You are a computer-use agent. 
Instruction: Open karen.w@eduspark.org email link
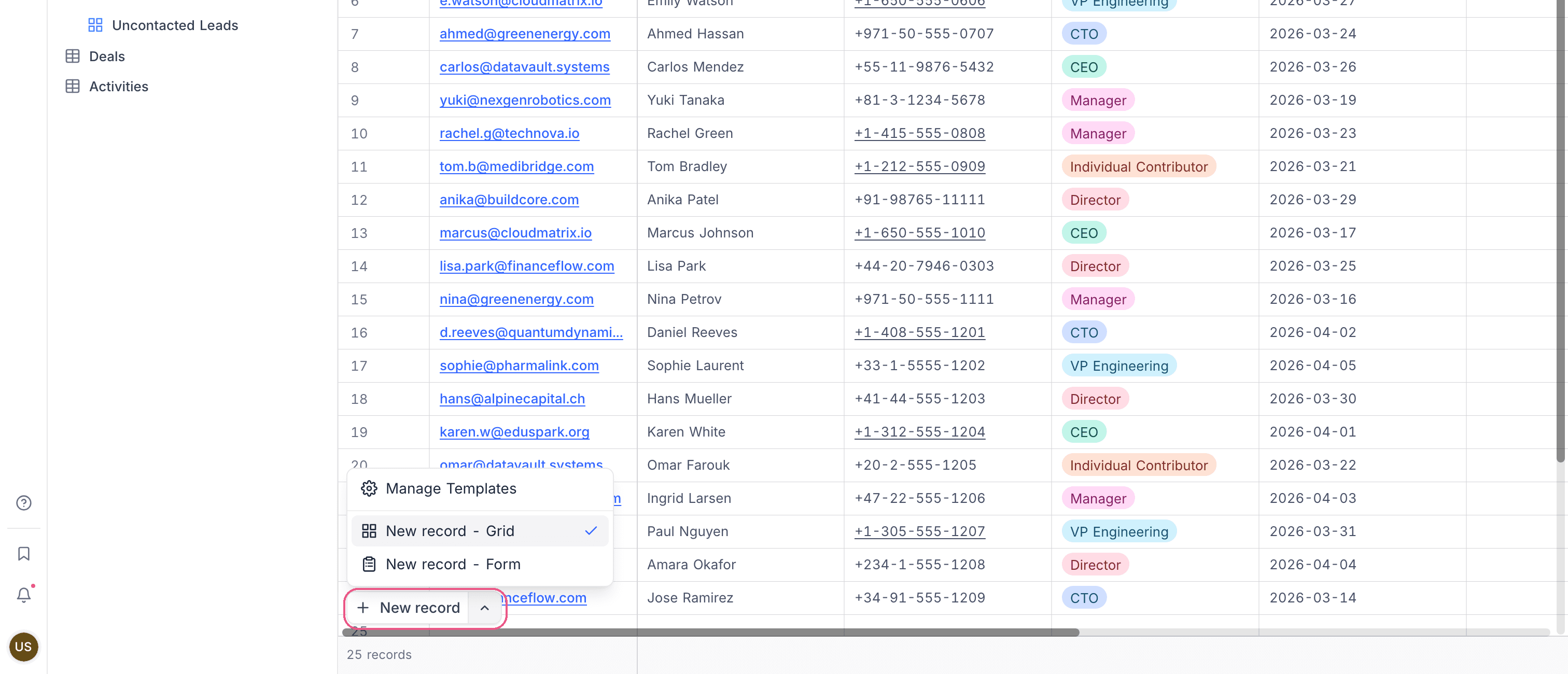pyautogui.click(x=514, y=432)
